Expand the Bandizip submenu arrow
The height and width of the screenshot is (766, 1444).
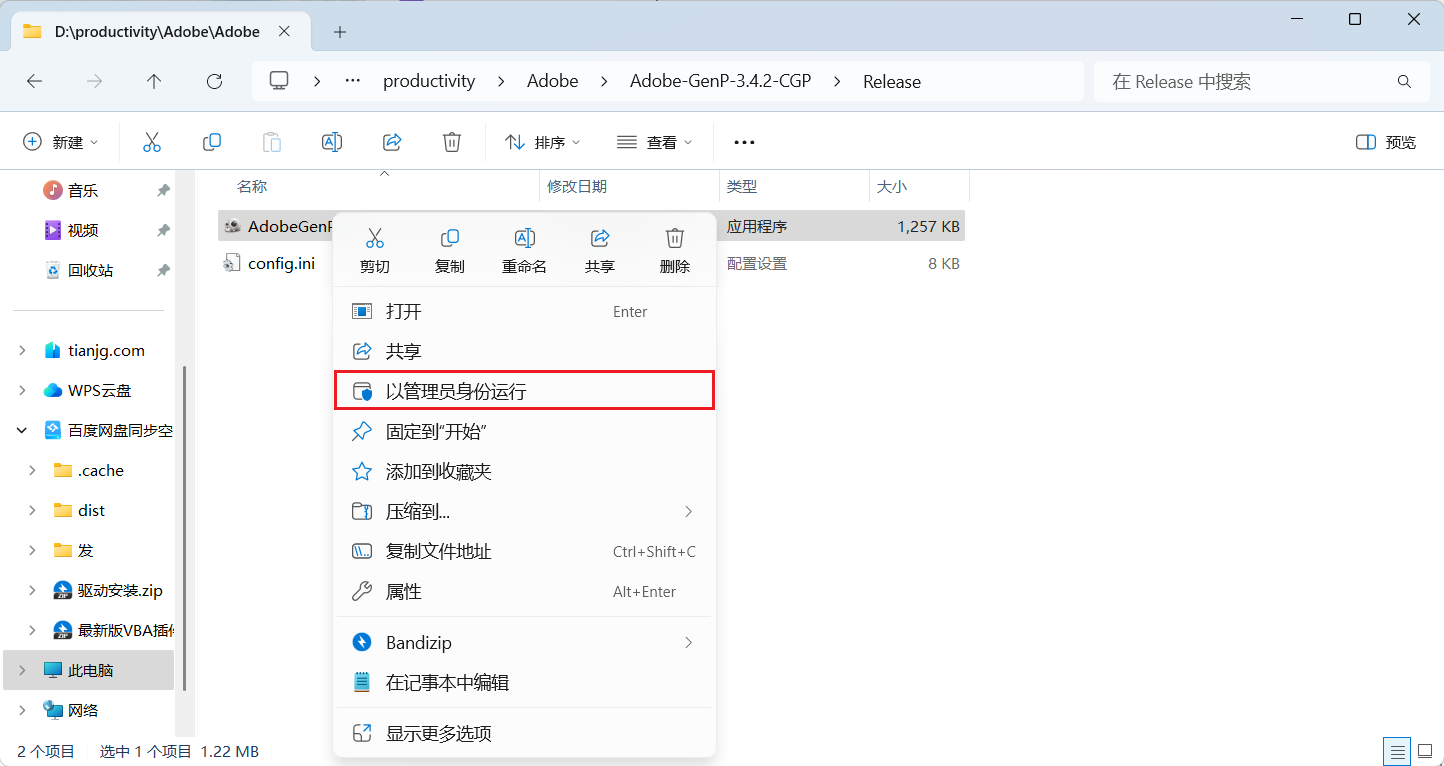(x=688, y=642)
